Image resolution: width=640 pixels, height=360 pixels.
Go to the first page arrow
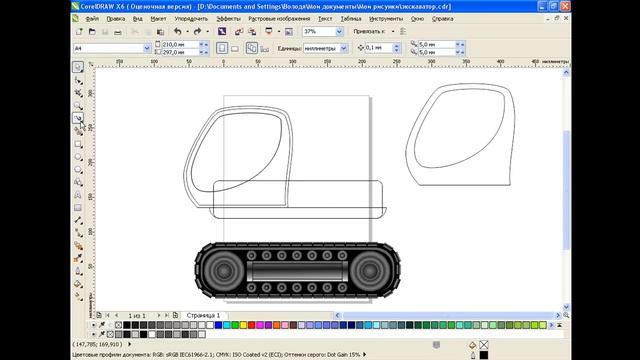(108, 316)
